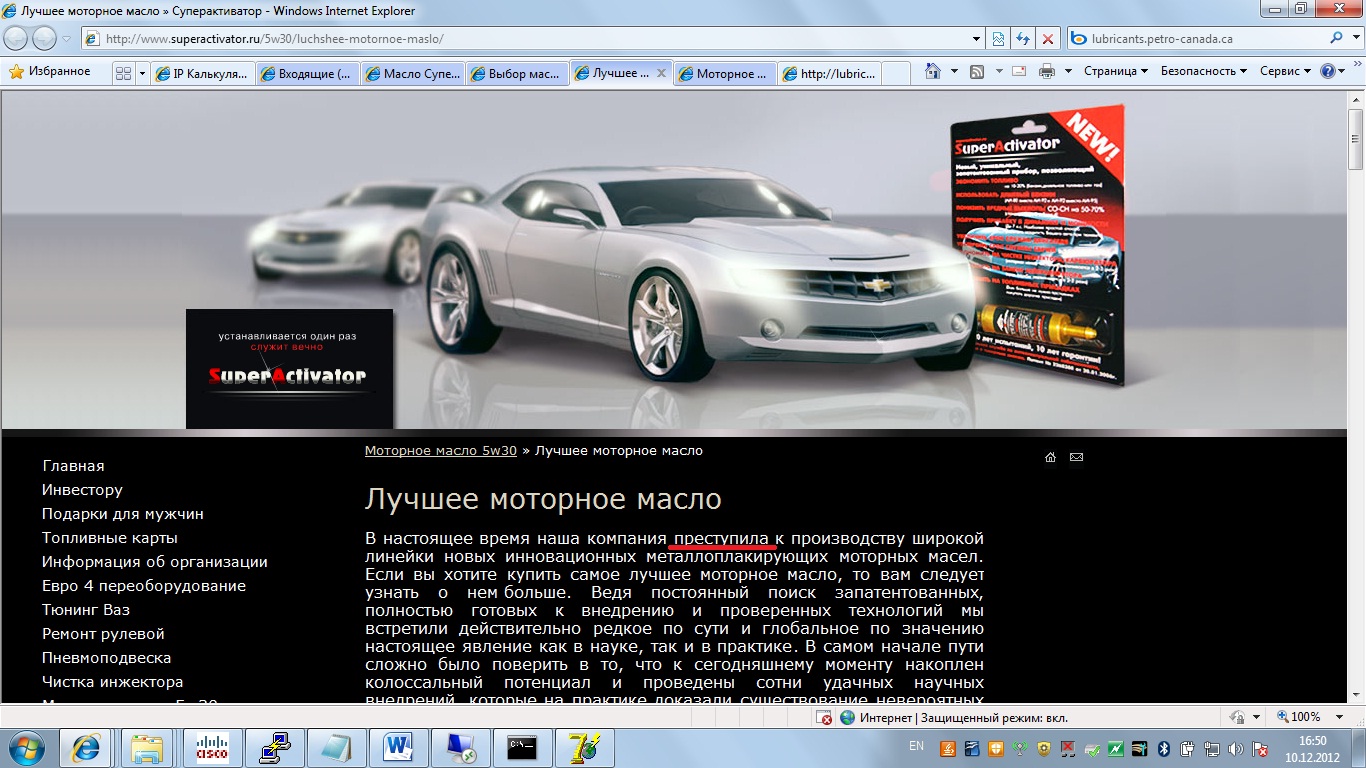Stop loading with the red X icon
Screen dimensions: 1366x768
[x=1047, y=39]
